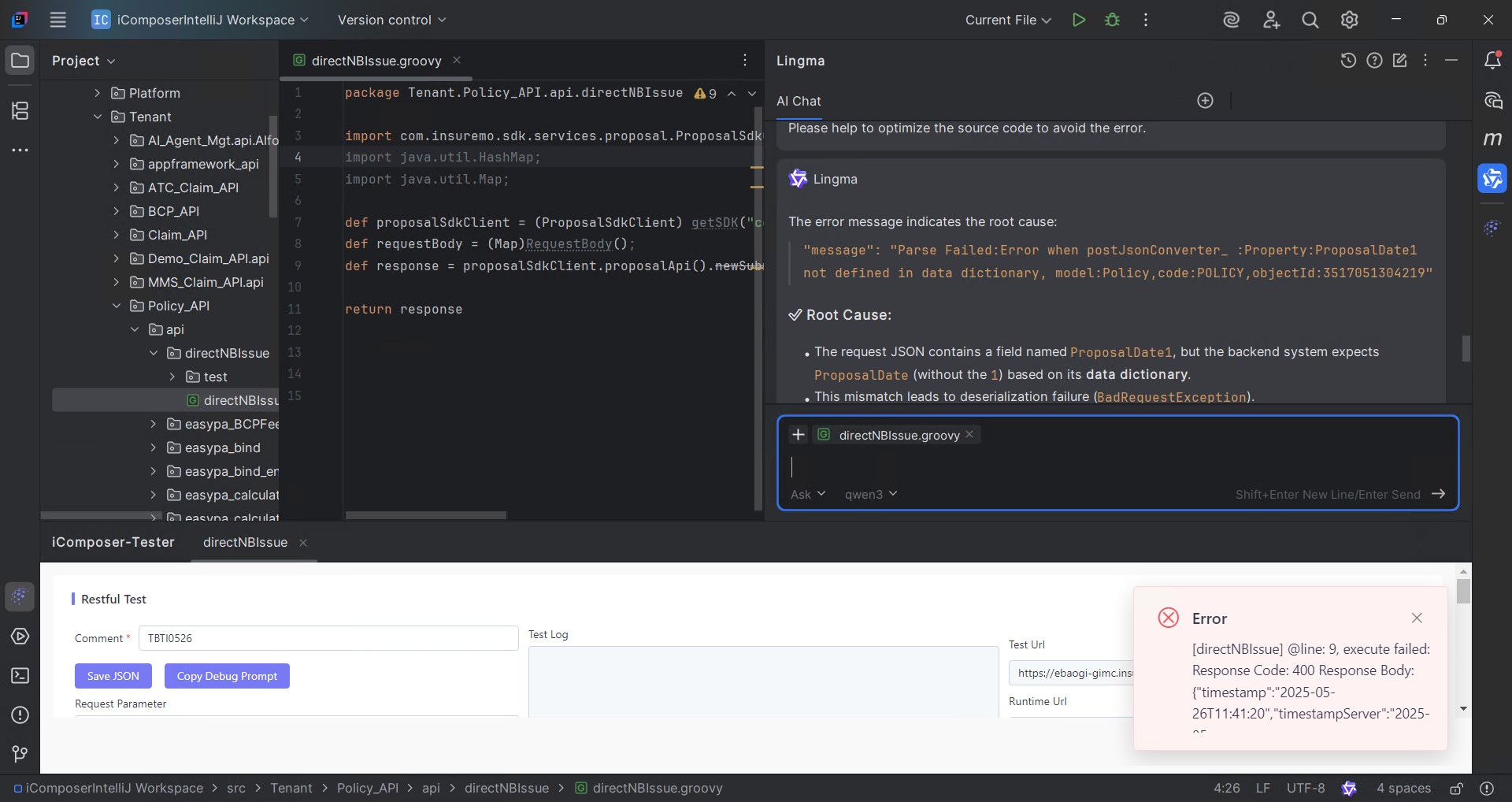Viewport: 1512px width, 802px height.
Task: Open the Git tool window icon
Action: click(20, 754)
